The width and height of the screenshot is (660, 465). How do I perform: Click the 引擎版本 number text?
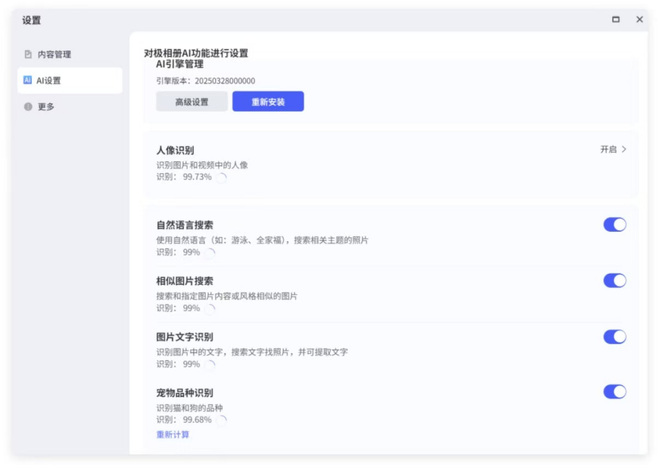225,81
